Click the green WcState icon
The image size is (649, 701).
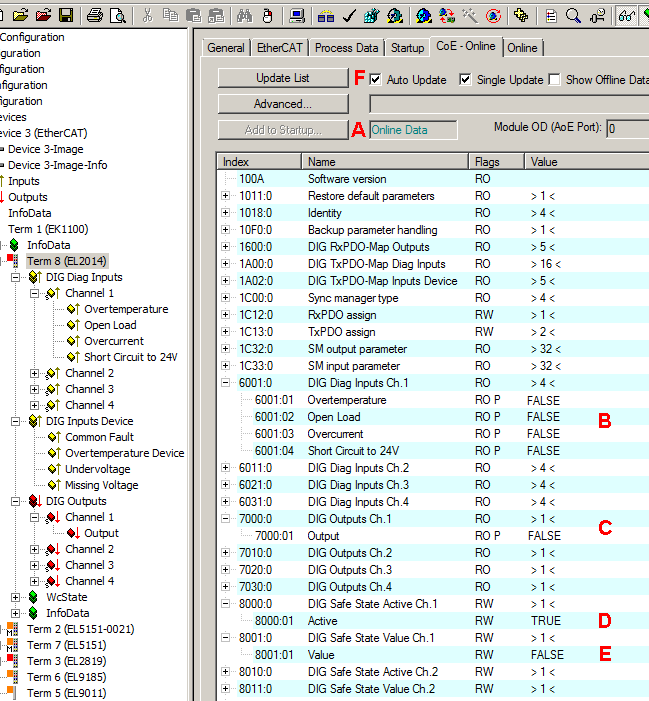point(33,597)
